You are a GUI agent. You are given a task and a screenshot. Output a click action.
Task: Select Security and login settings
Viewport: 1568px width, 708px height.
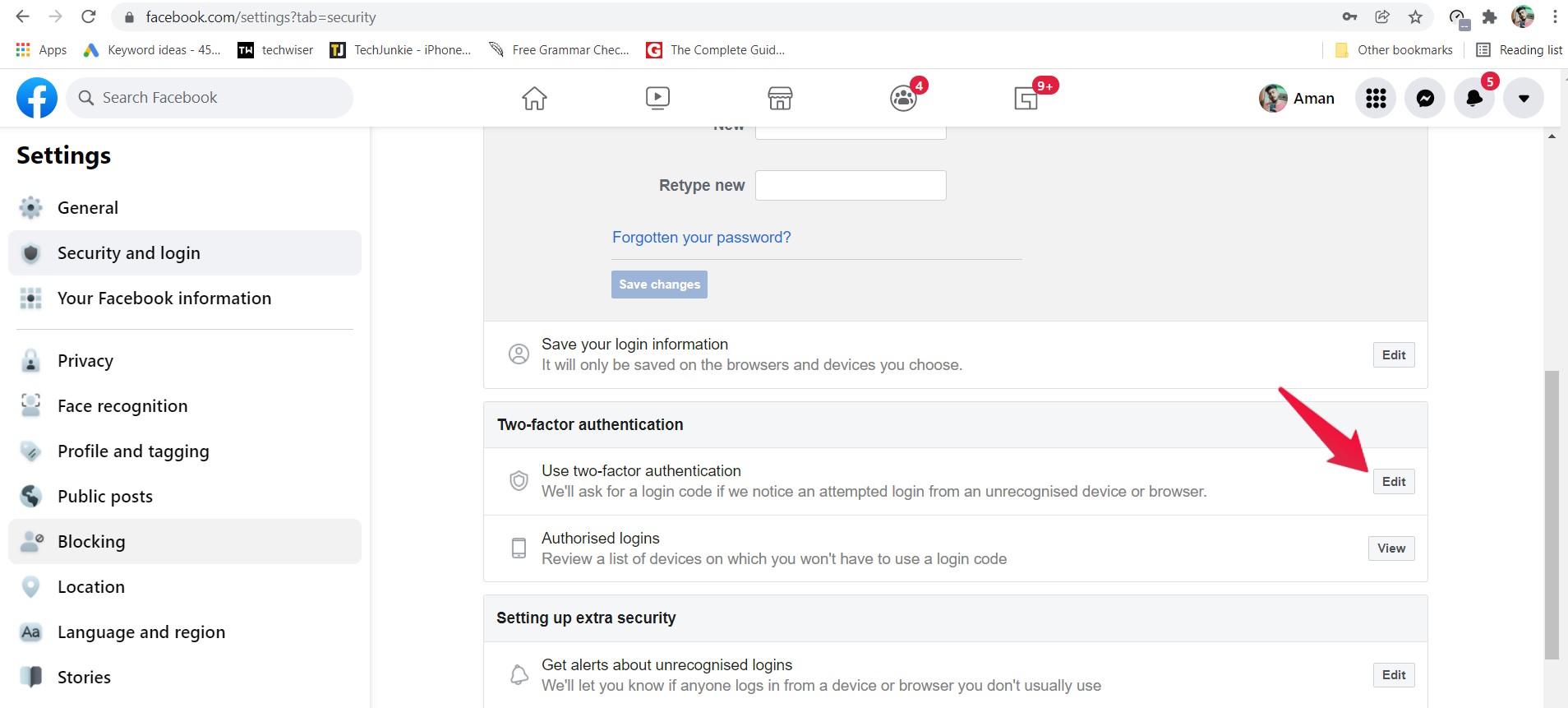tap(185, 253)
